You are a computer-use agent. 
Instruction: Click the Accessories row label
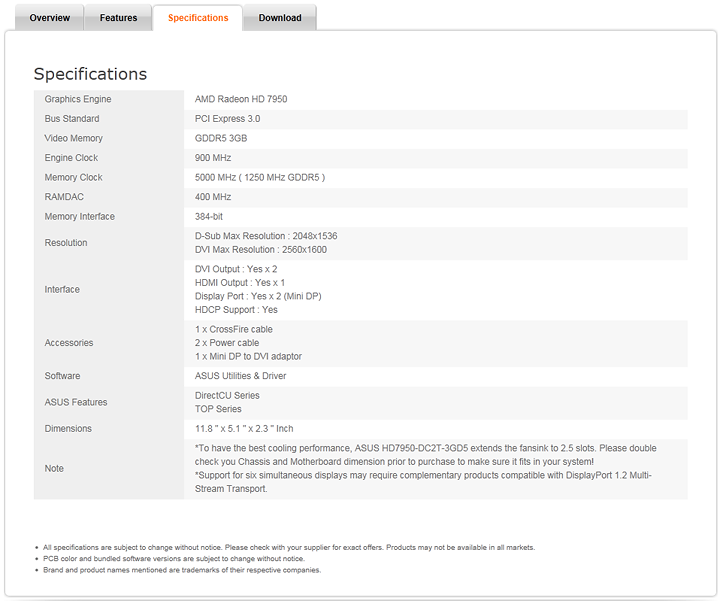click(69, 343)
